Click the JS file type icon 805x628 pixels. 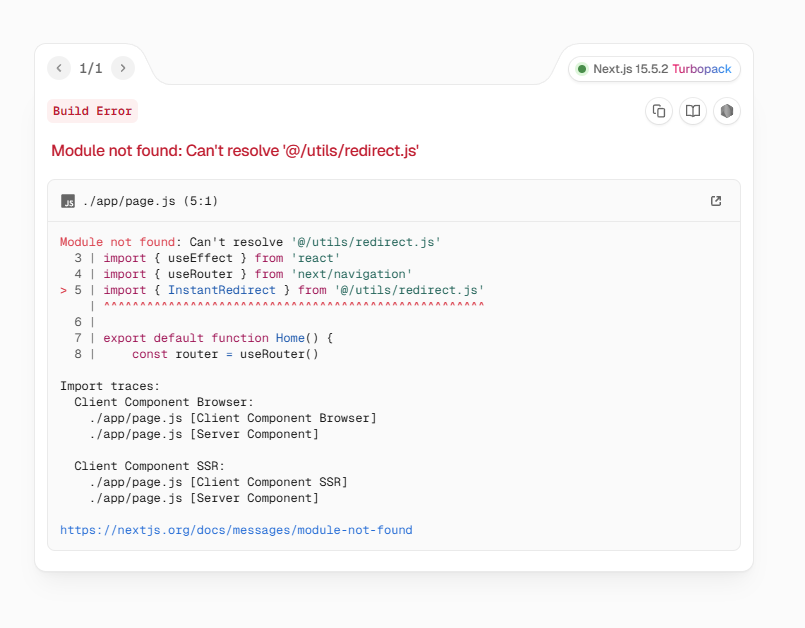68,201
